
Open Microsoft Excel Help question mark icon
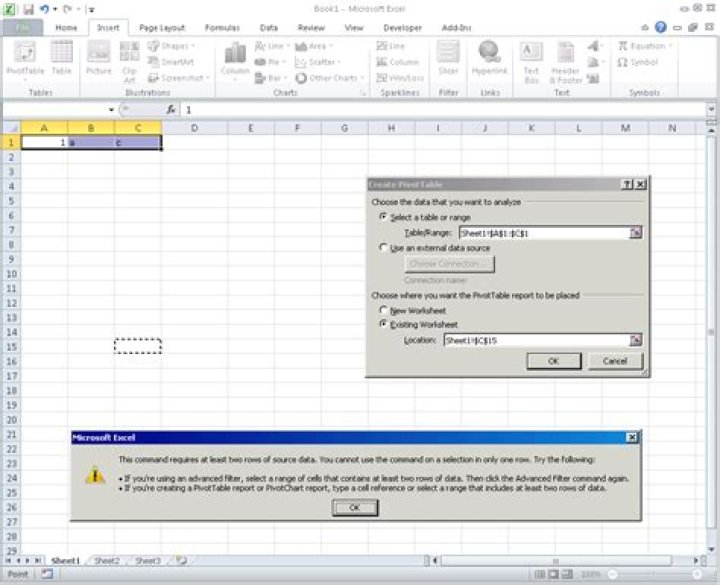tap(661, 27)
